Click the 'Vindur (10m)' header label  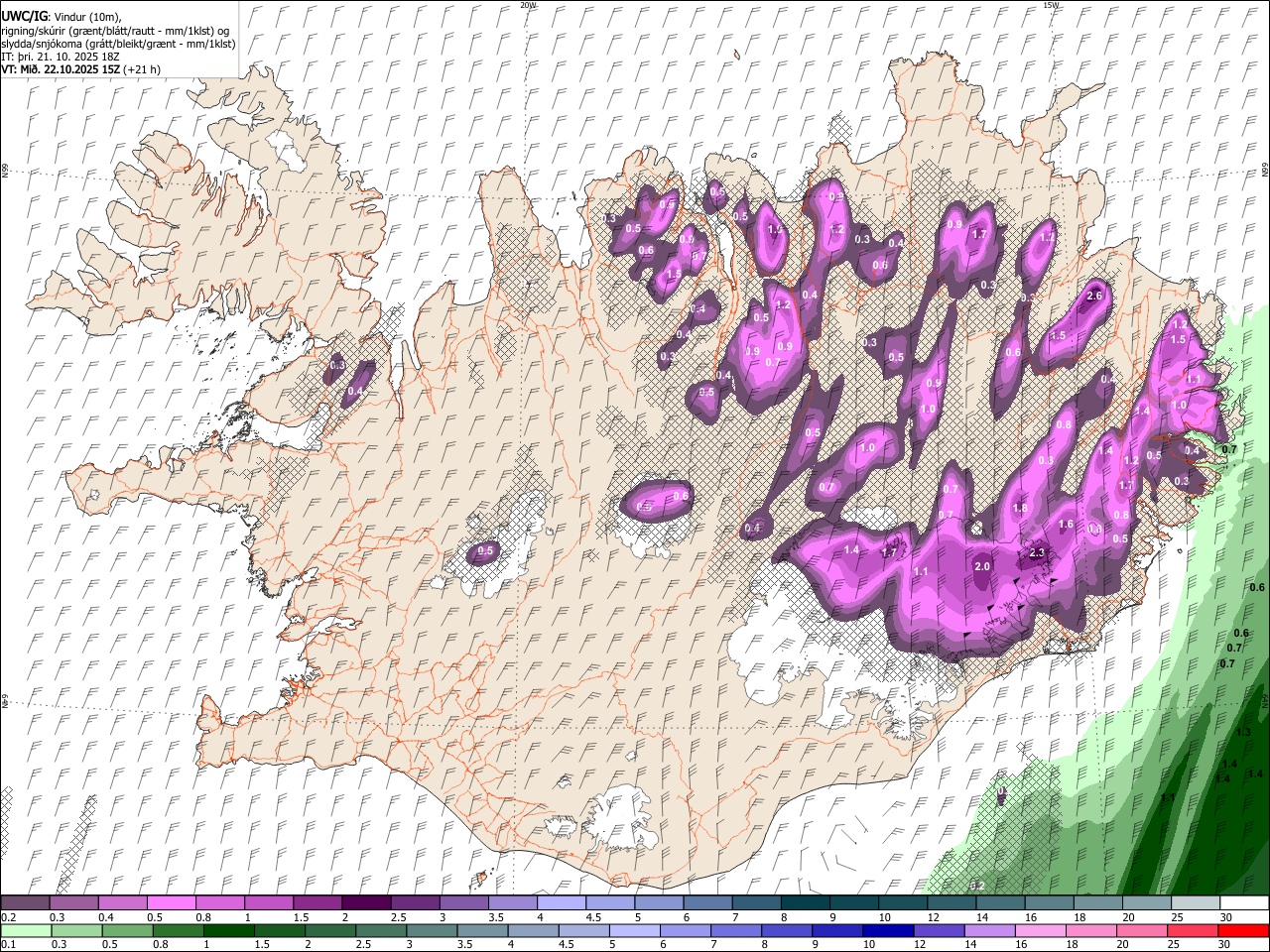click(x=85, y=17)
